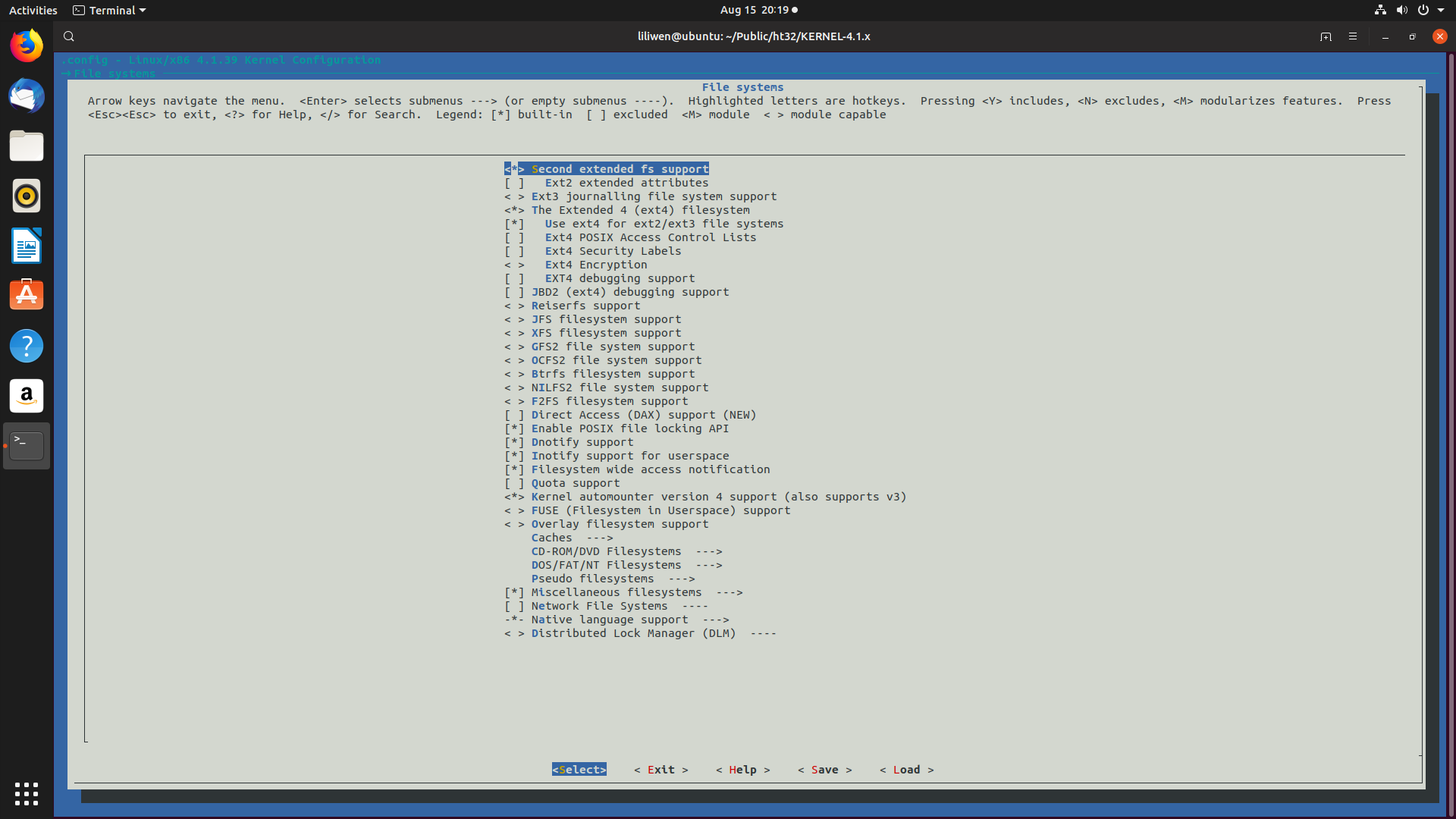Open Firefox from the dock

(x=27, y=45)
